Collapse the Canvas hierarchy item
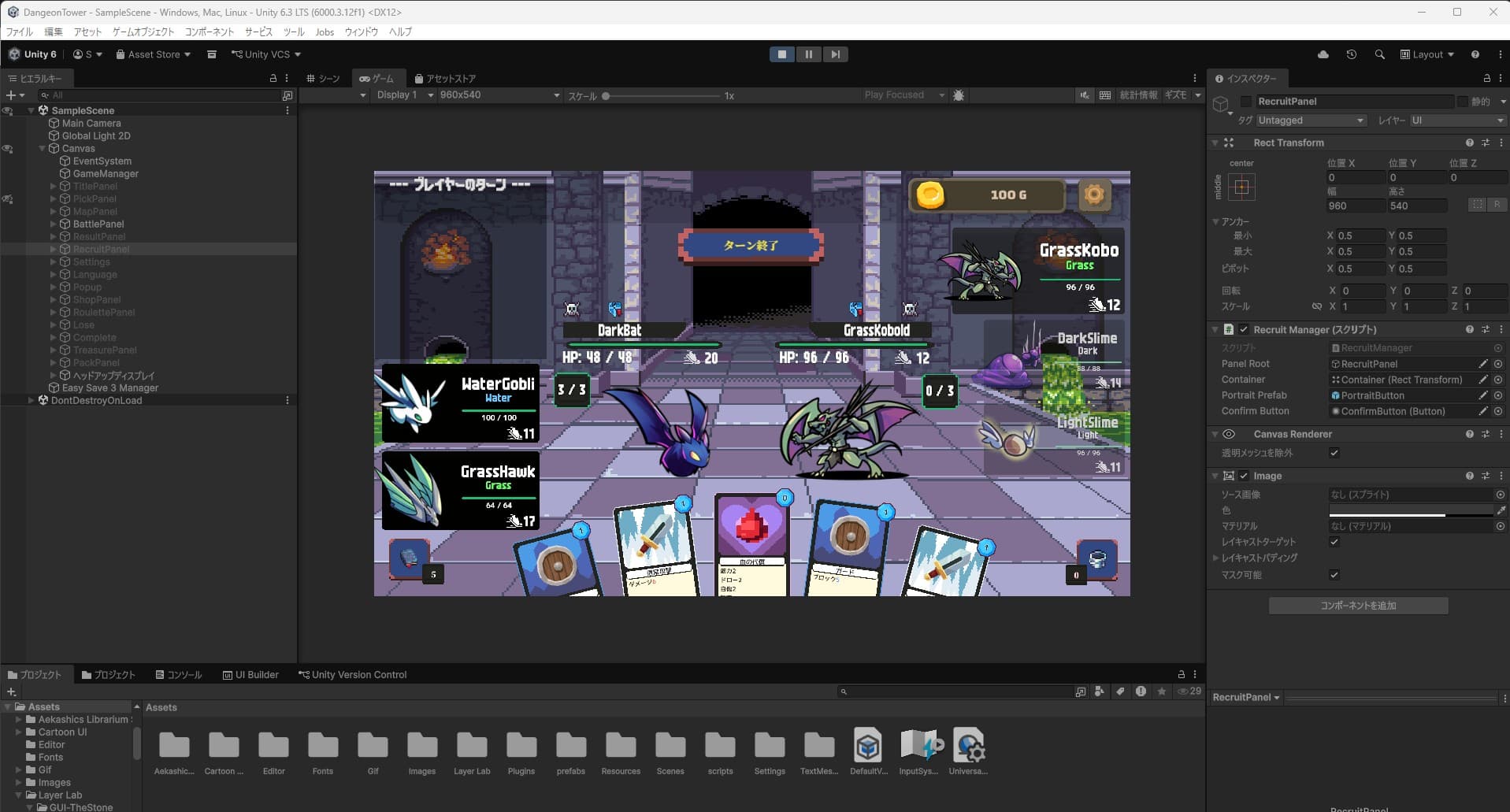The image size is (1510, 812). click(x=43, y=149)
